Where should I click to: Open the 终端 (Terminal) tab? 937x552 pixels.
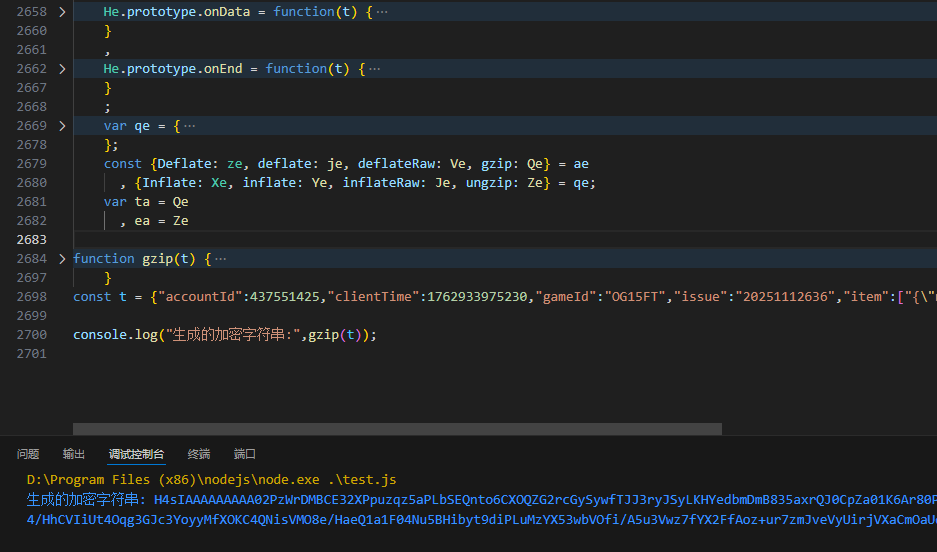coord(199,454)
